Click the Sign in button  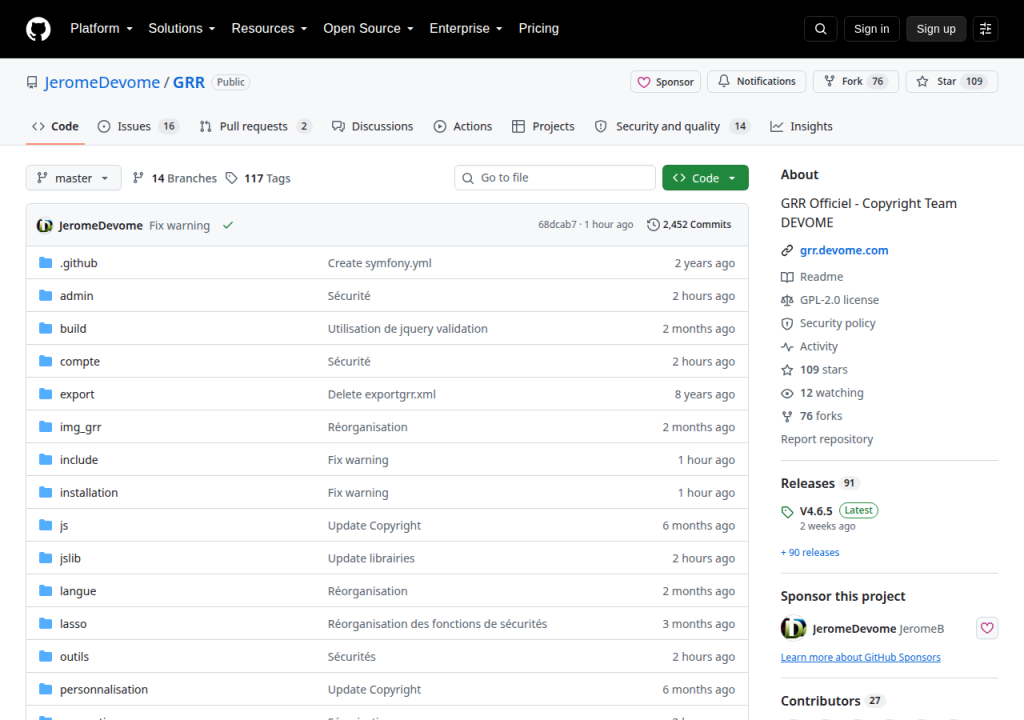(871, 29)
